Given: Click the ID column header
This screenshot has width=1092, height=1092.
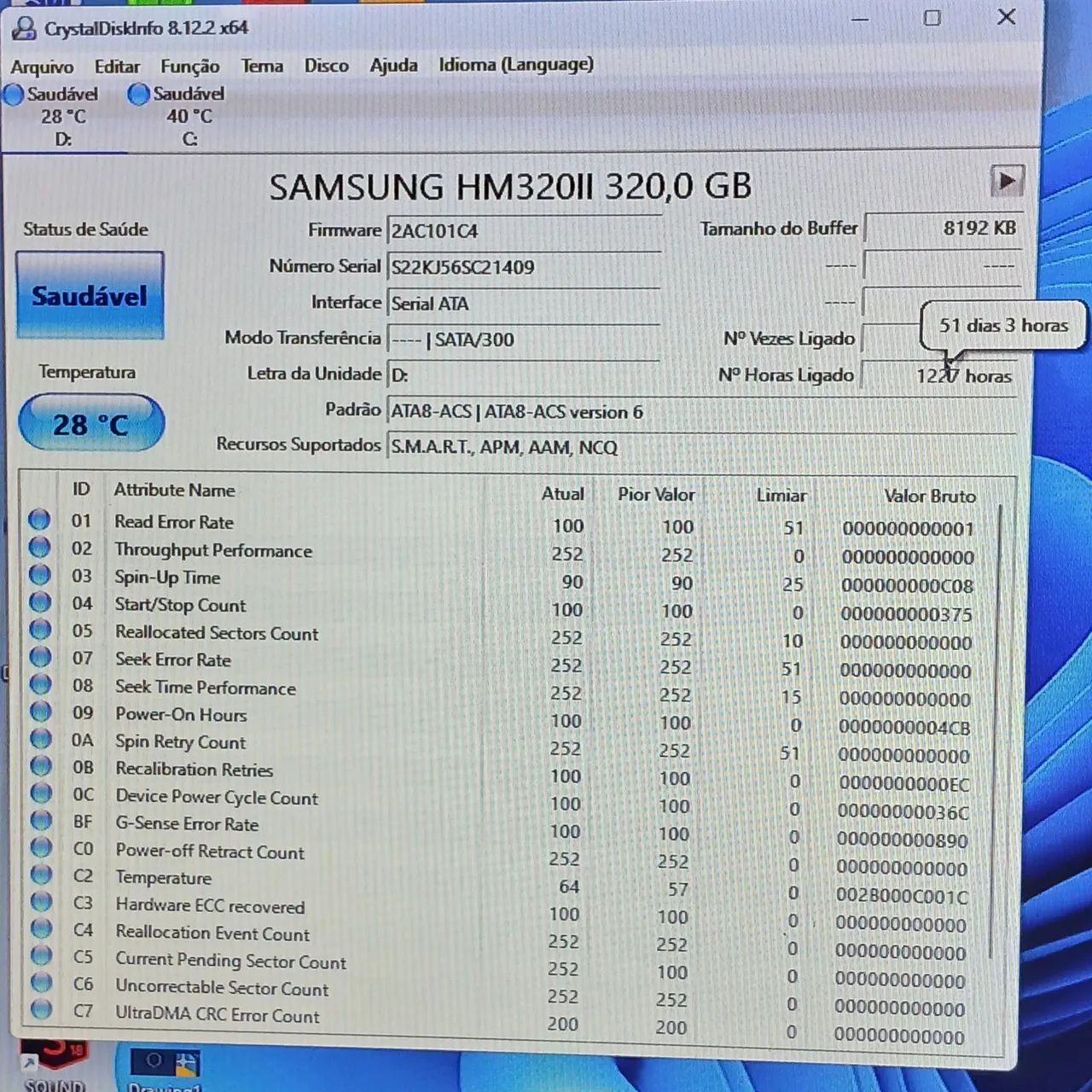Looking at the screenshot, I should click(81, 489).
